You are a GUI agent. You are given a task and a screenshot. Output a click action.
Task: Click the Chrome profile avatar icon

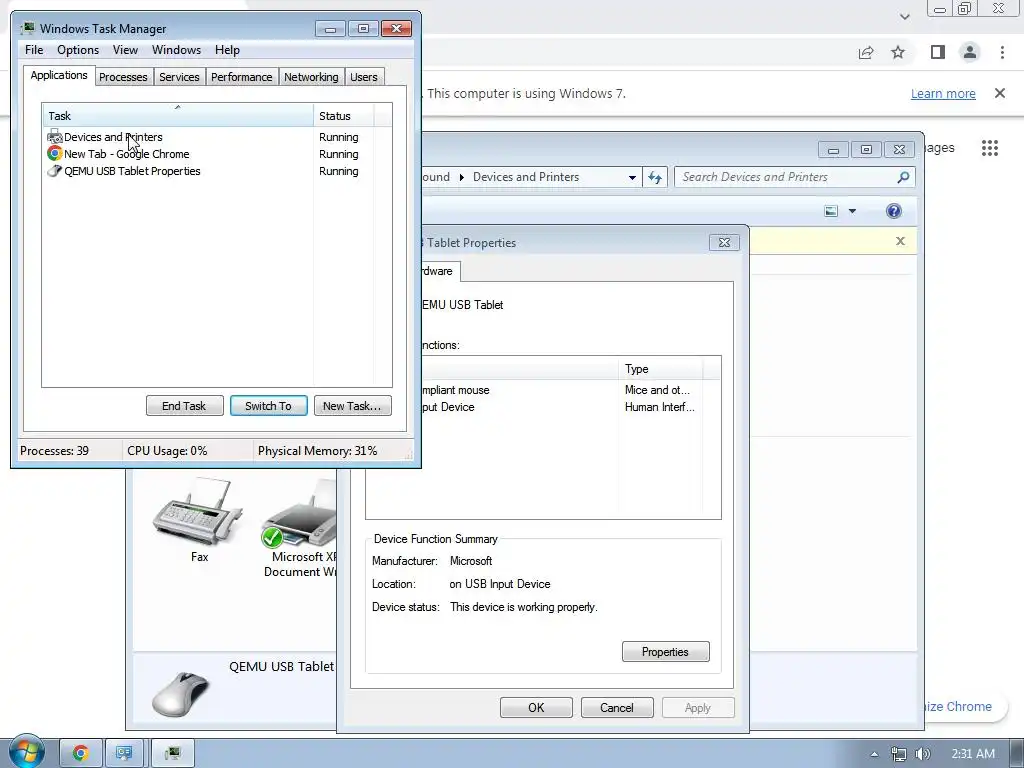point(970,53)
